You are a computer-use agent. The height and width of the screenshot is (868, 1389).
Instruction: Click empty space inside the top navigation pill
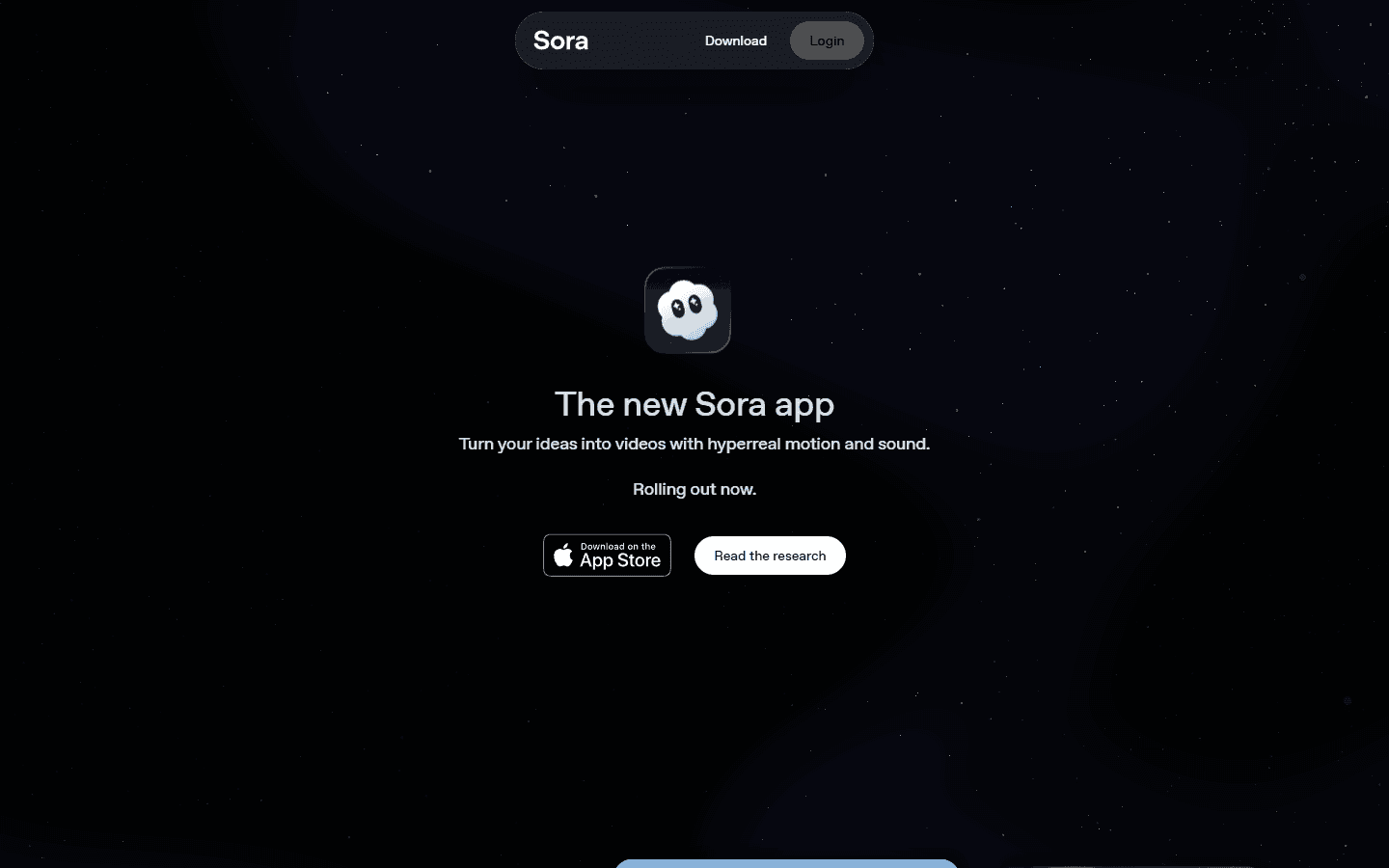click(646, 41)
